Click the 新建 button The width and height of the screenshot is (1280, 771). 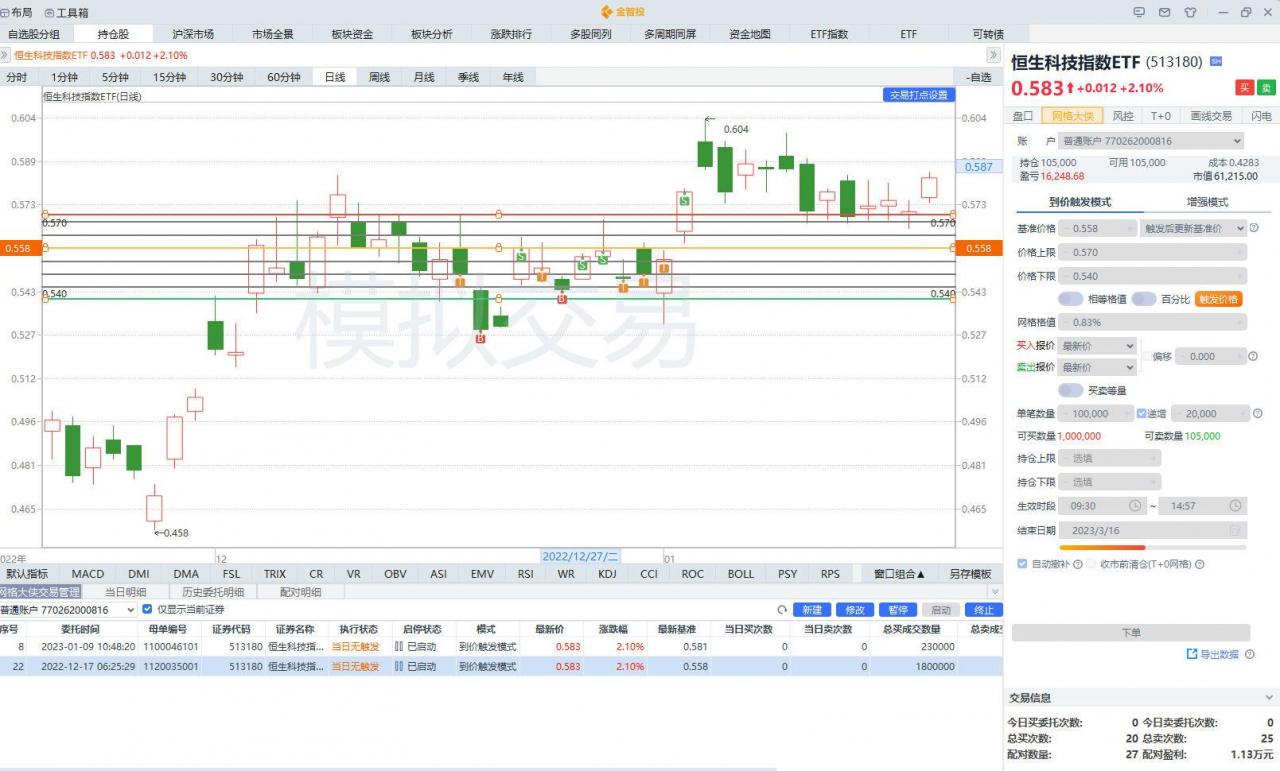tap(812, 610)
